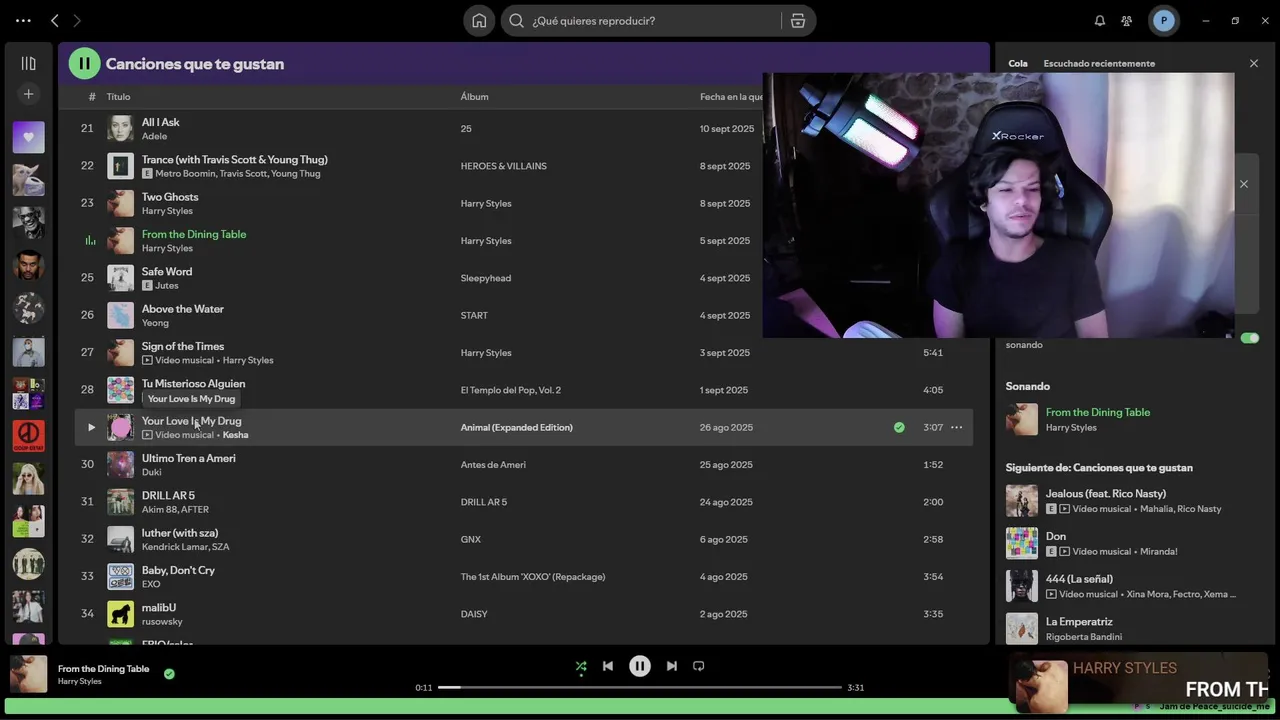1280x720 pixels.
Task: Play 'Your Love Is My Drug' row
Action: [91, 427]
